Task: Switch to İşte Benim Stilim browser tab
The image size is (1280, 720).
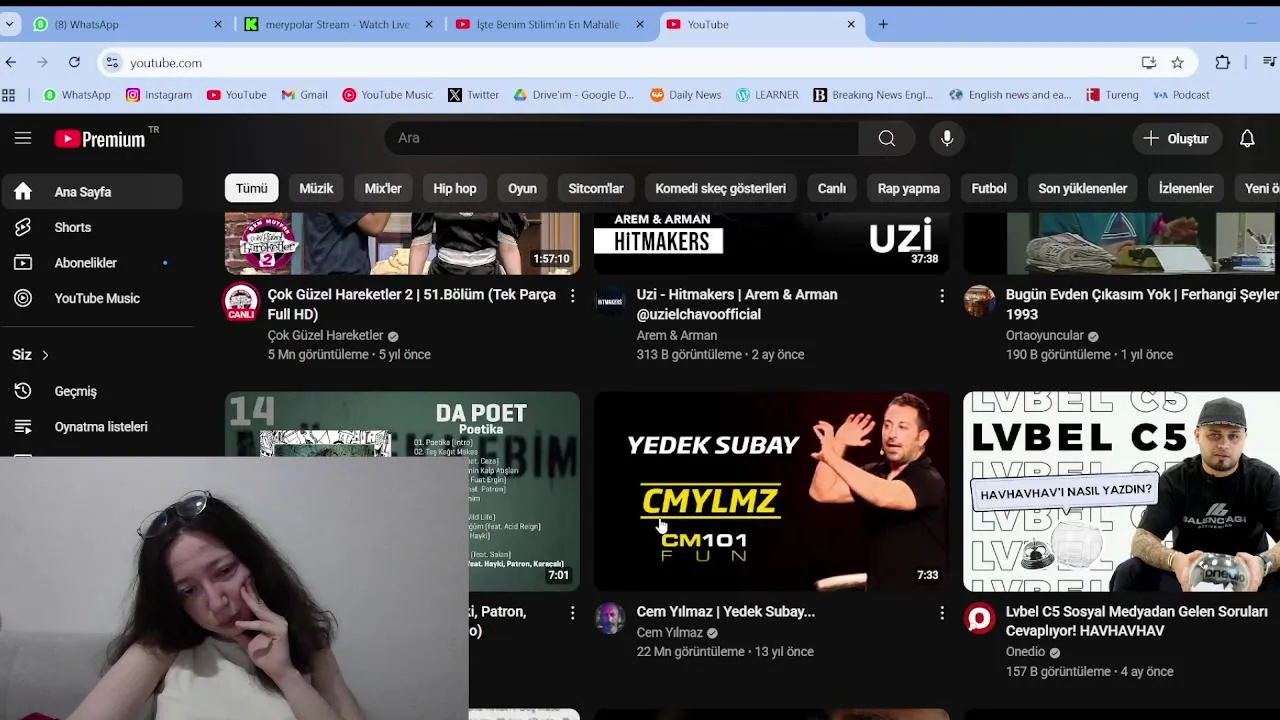Action: [x=548, y=24]
